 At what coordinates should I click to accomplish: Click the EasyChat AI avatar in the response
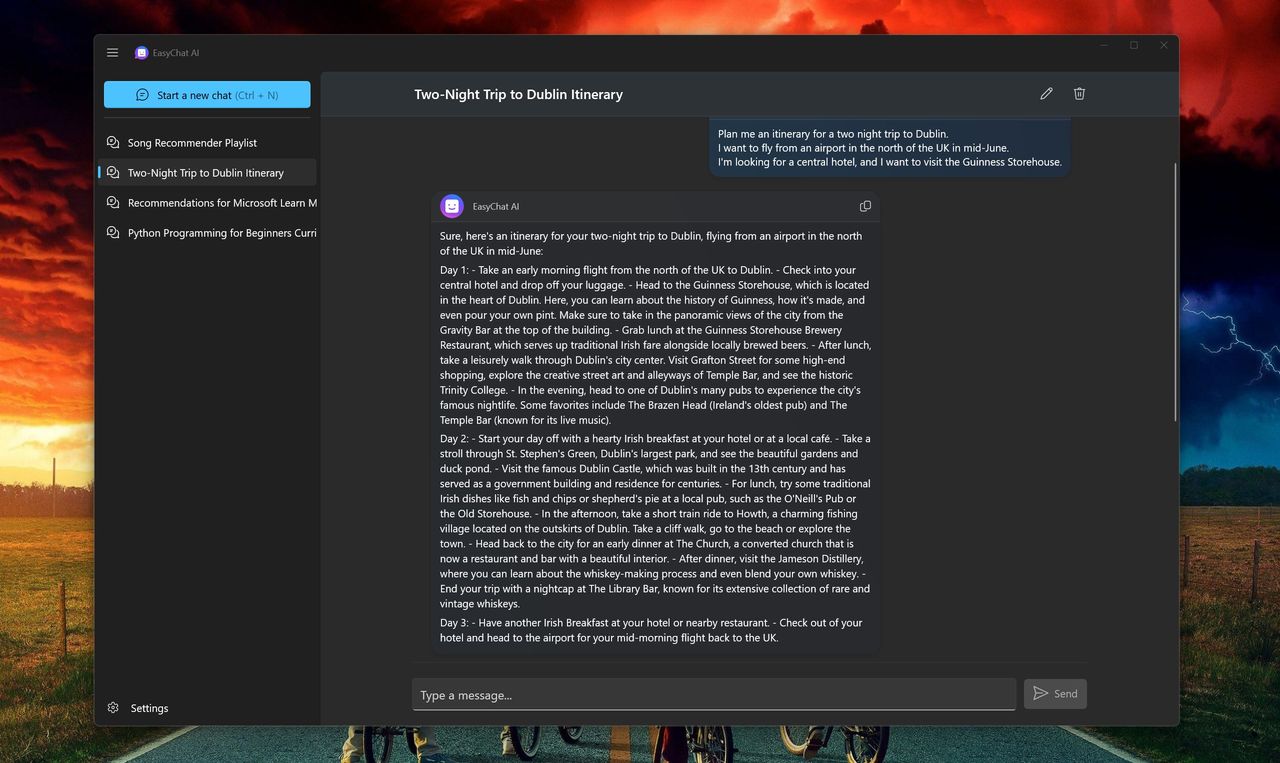pos(452,206)
